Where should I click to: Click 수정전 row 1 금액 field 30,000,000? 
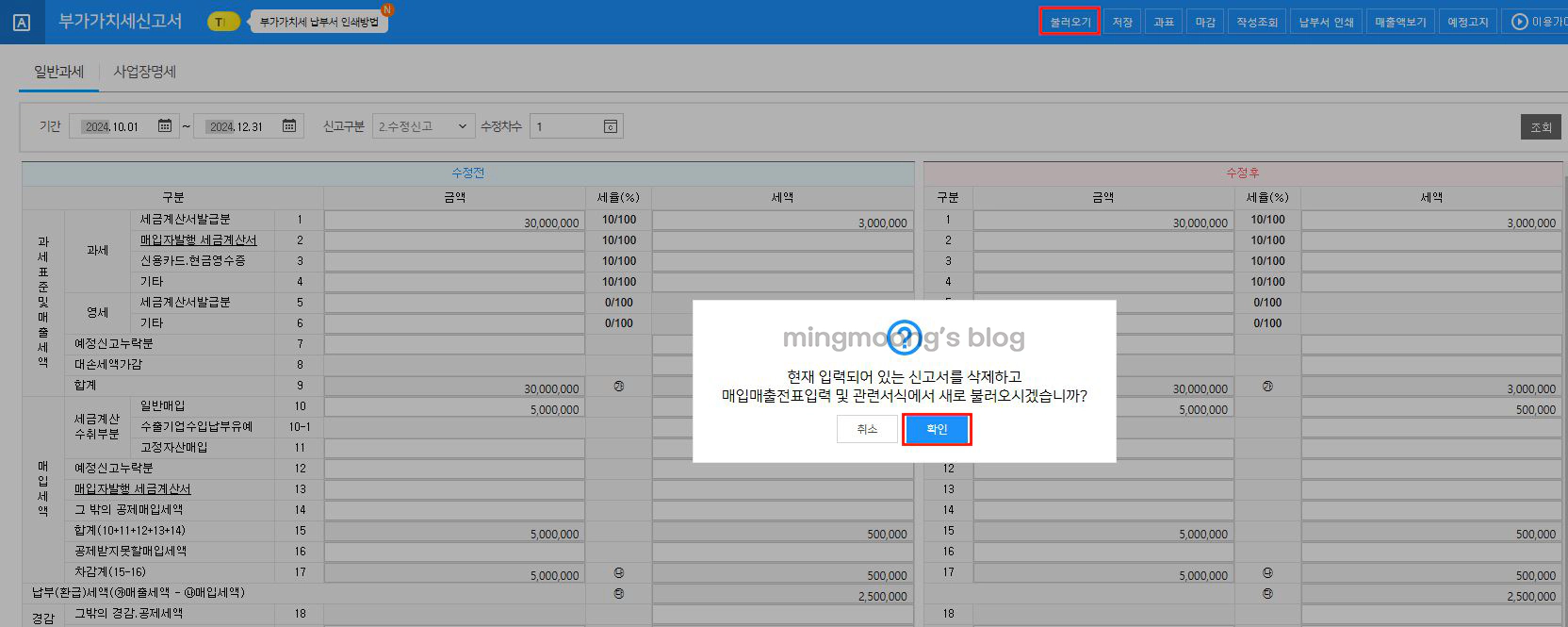[454, 221]
